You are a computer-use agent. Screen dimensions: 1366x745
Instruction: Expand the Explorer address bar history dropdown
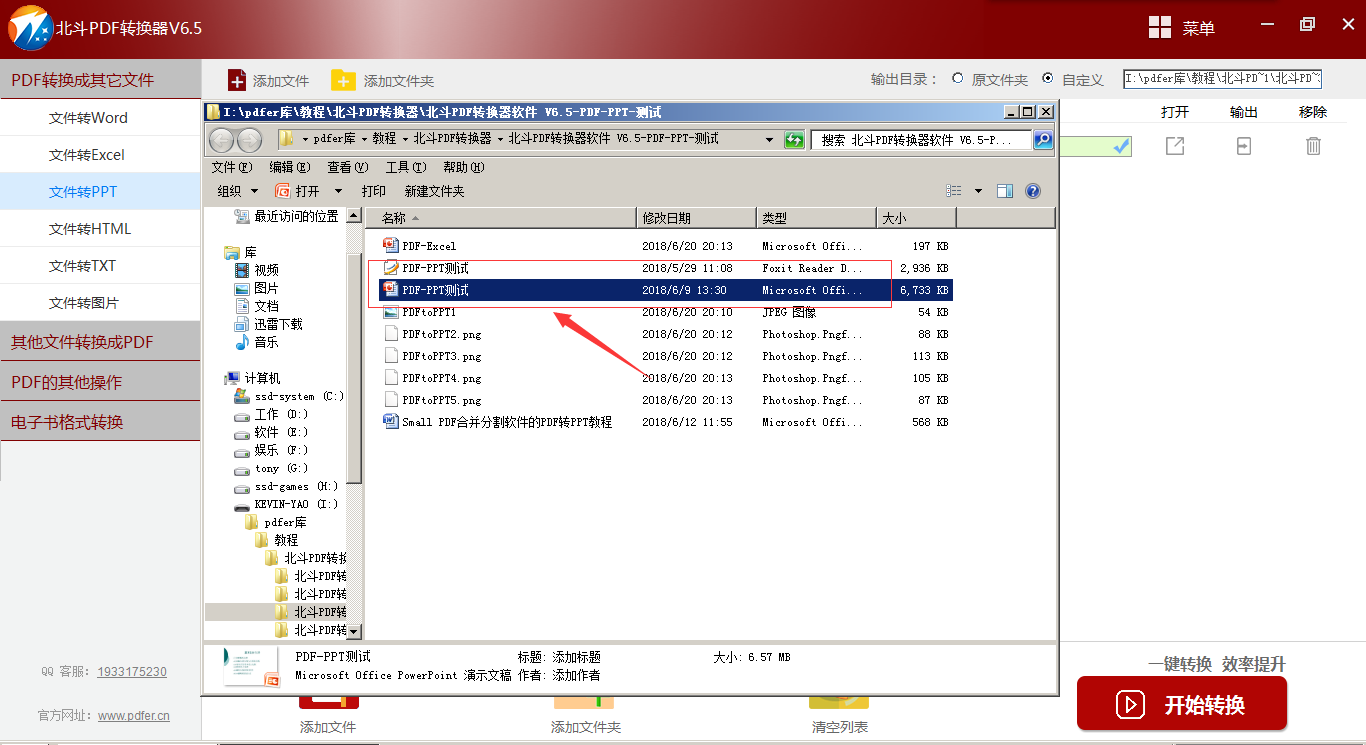tap(769, 140)
